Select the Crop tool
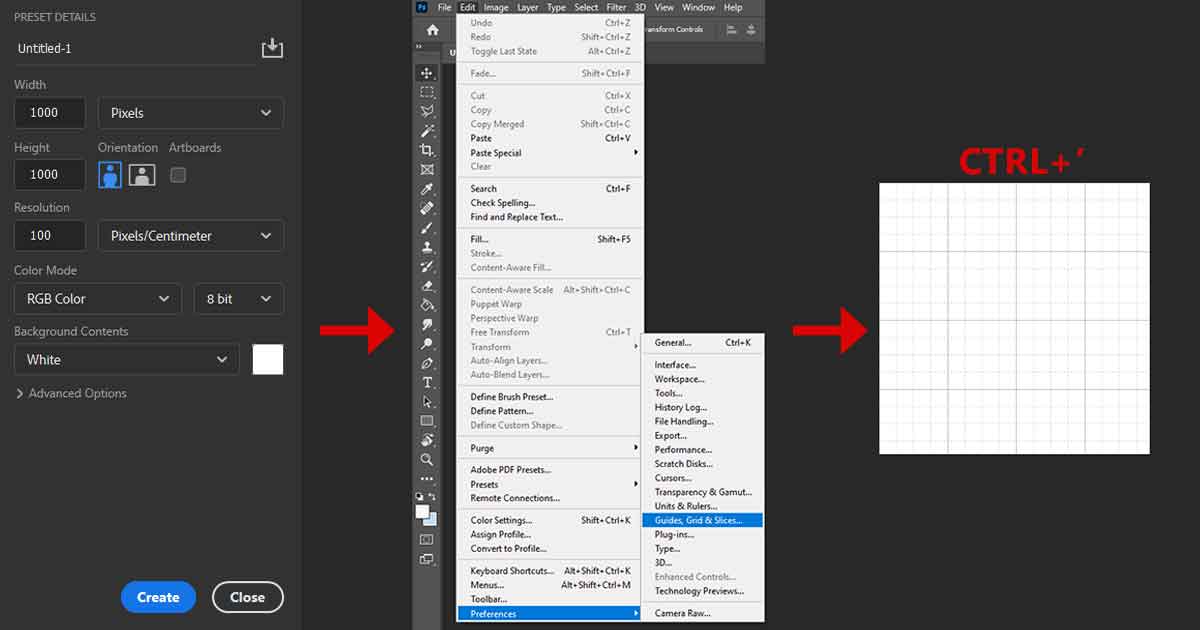Viewport: 1200px width, 630px height. point(427,150)
